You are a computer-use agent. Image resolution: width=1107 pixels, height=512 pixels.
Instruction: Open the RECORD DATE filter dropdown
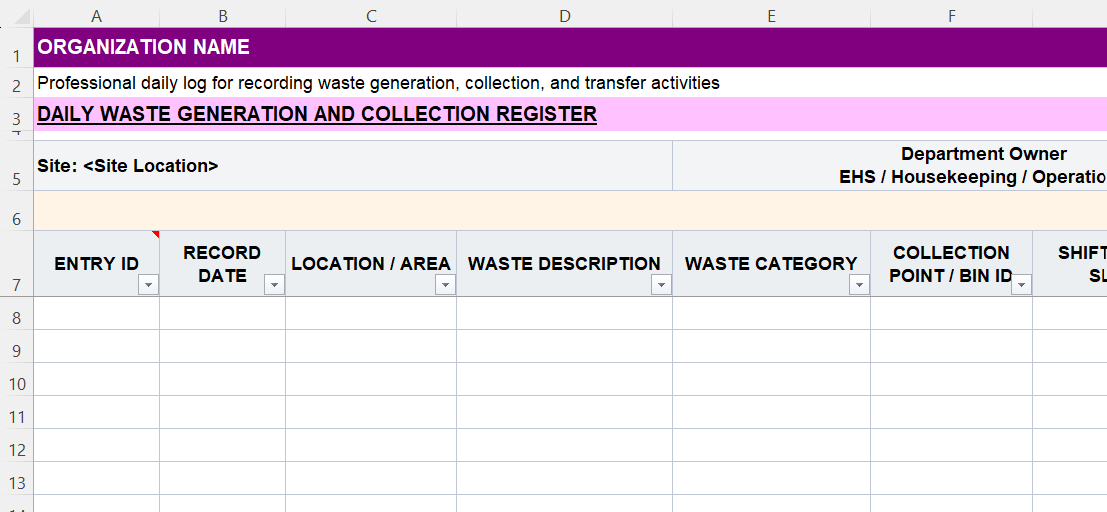274,285
